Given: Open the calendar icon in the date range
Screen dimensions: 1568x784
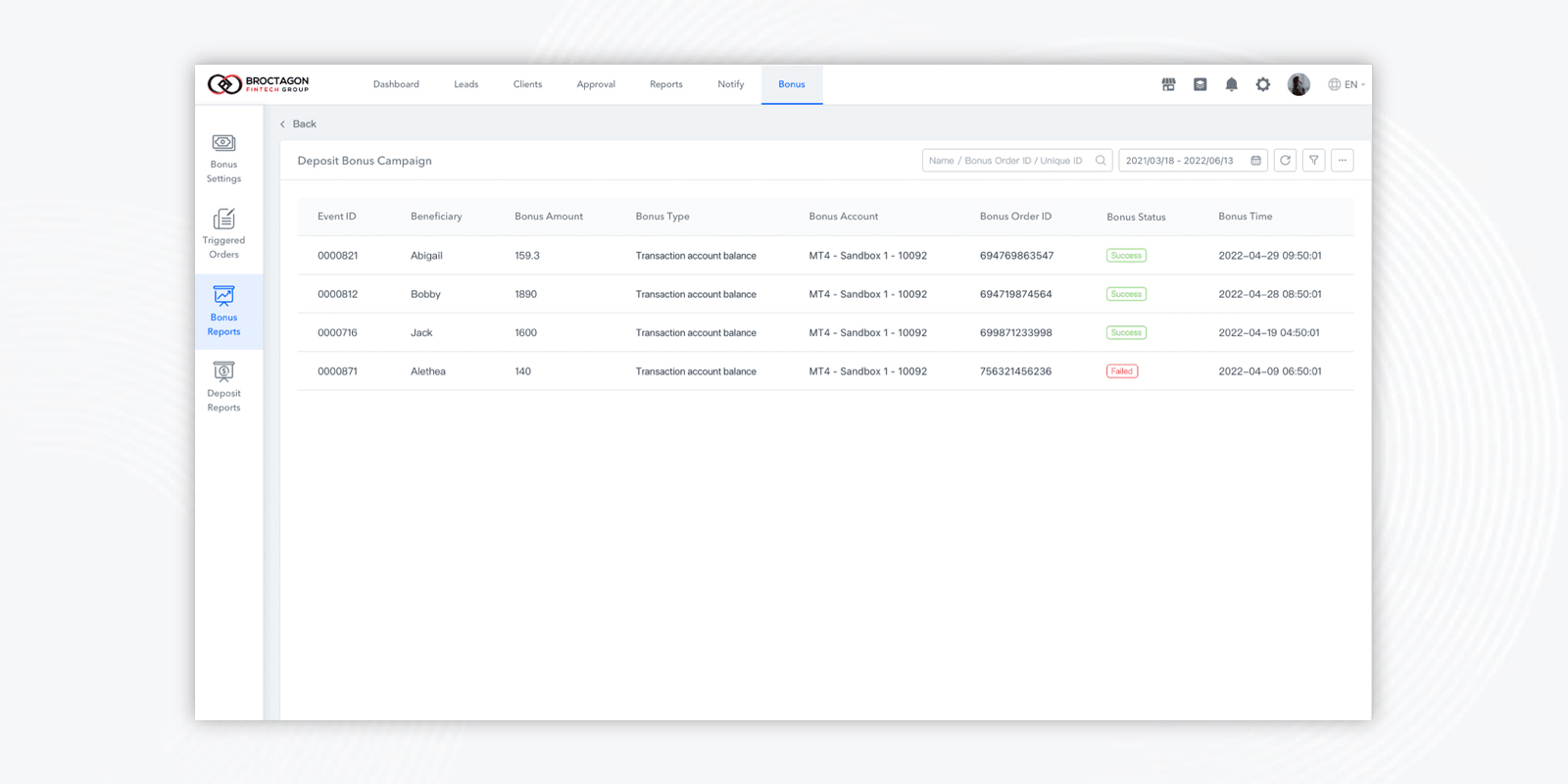Looking at the screenshot, I should 1255,161.
